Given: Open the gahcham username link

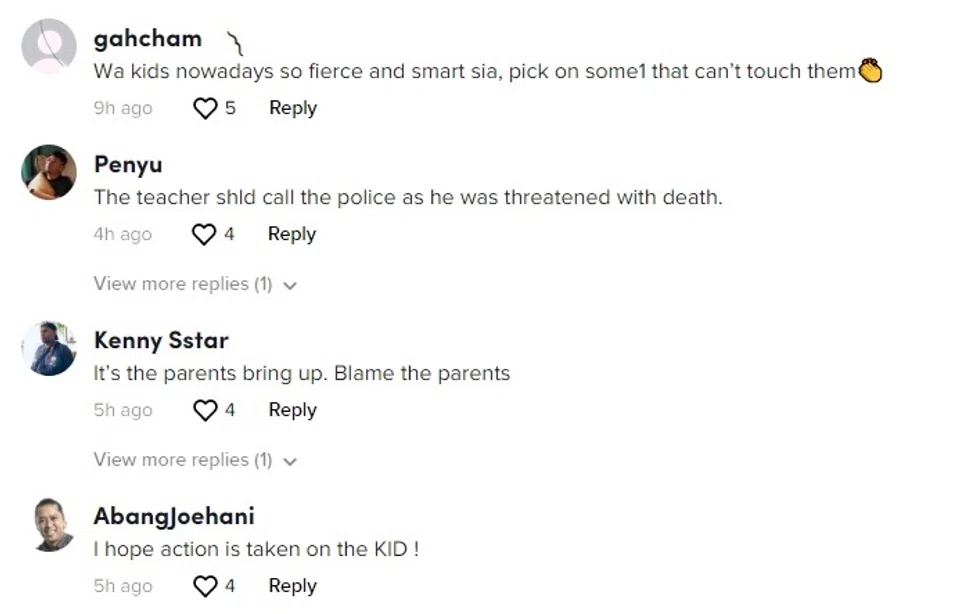Looking at the screenshot, I should (x=148, y=39).
